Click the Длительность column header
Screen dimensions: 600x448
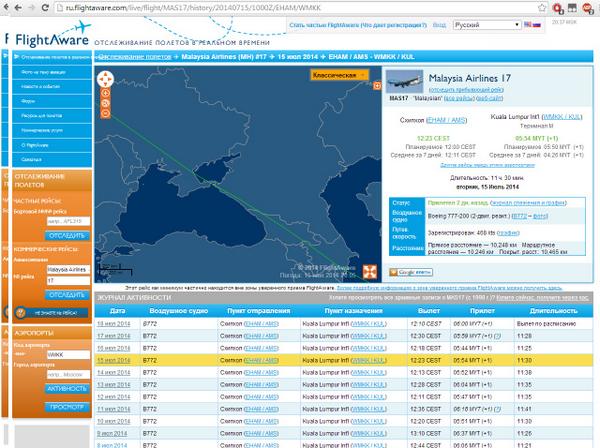553,311
